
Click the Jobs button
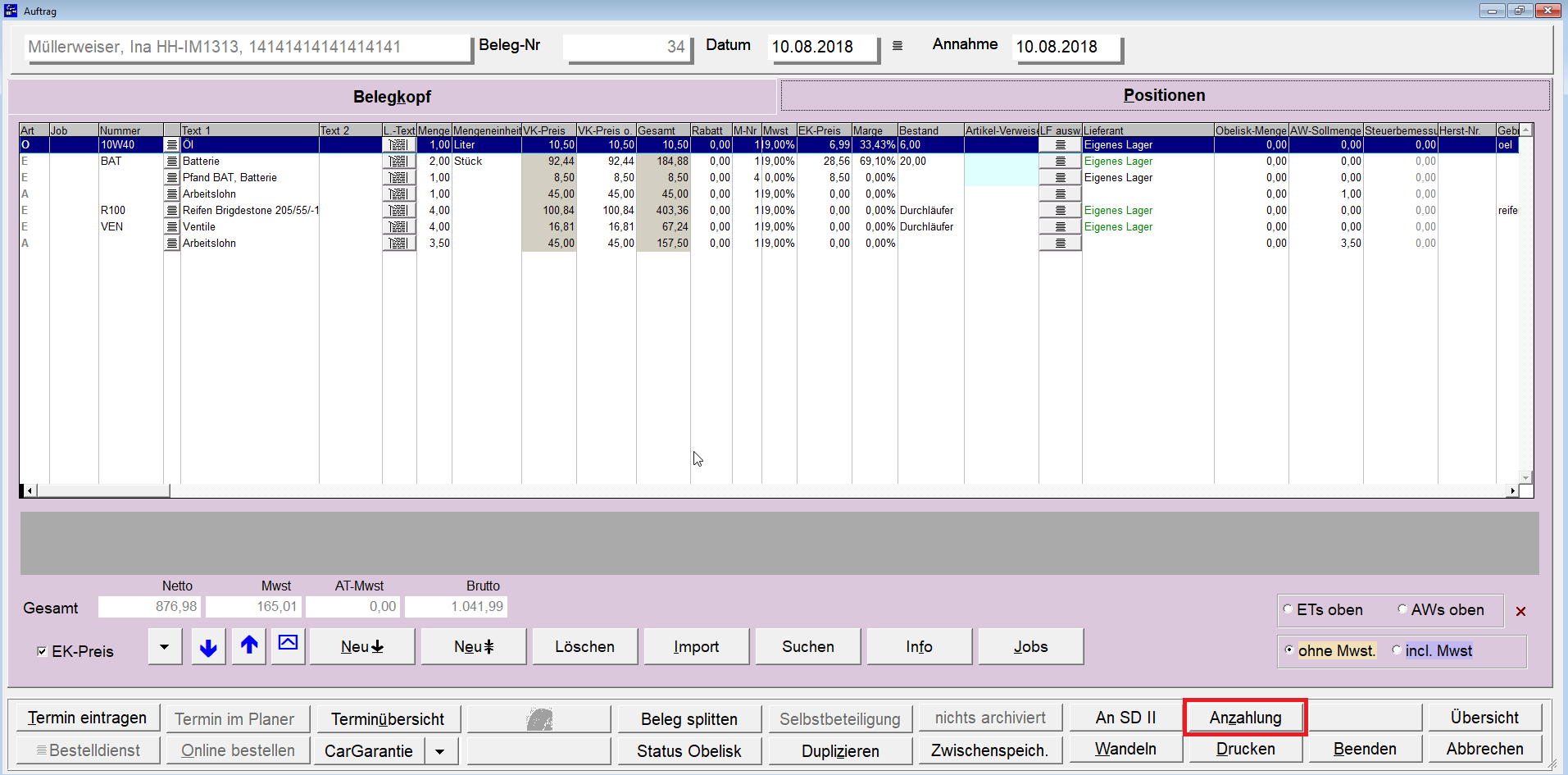pyautogui.click(x=1030, y=647)
